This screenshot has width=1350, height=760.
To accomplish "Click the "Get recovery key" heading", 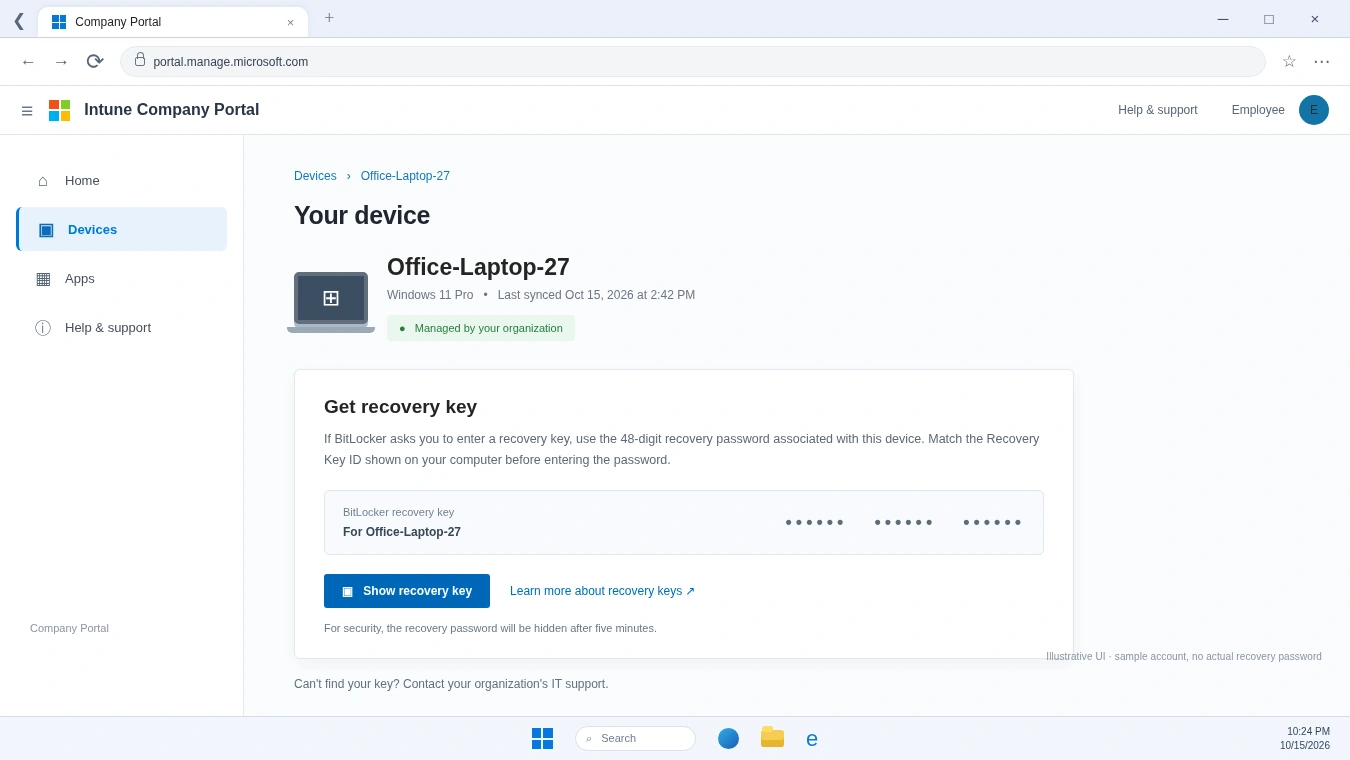I will (x=400, y=407).
